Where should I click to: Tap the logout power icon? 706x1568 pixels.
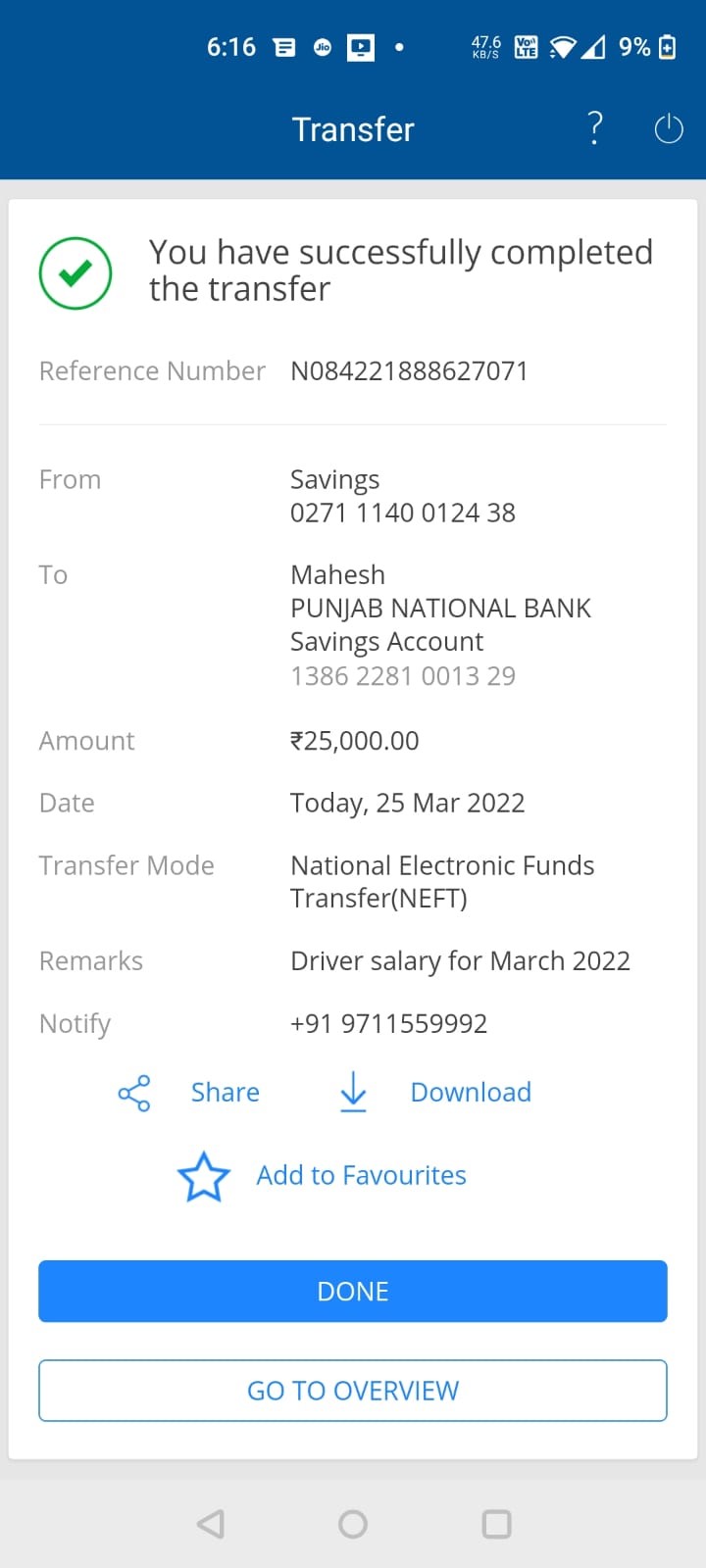[x=668, y=128]
